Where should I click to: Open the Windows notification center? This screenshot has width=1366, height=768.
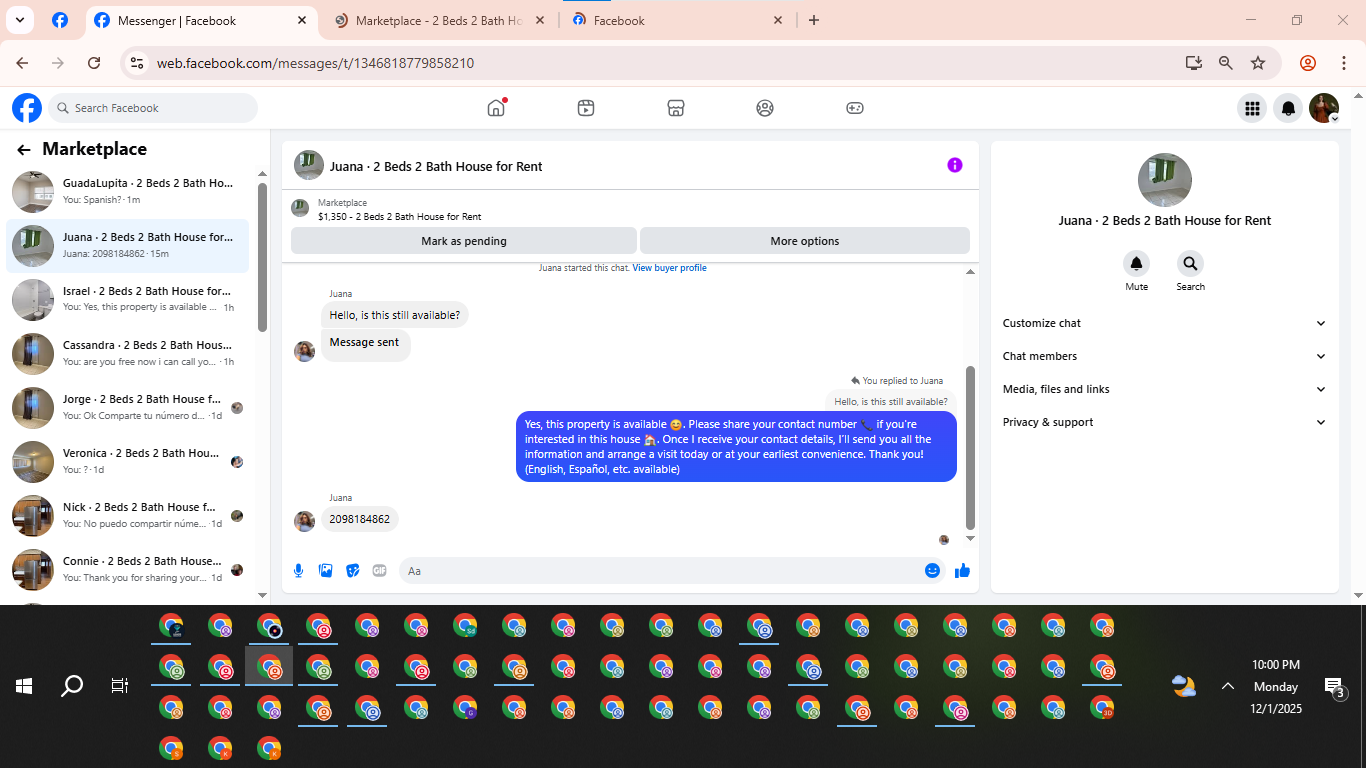1335,687
